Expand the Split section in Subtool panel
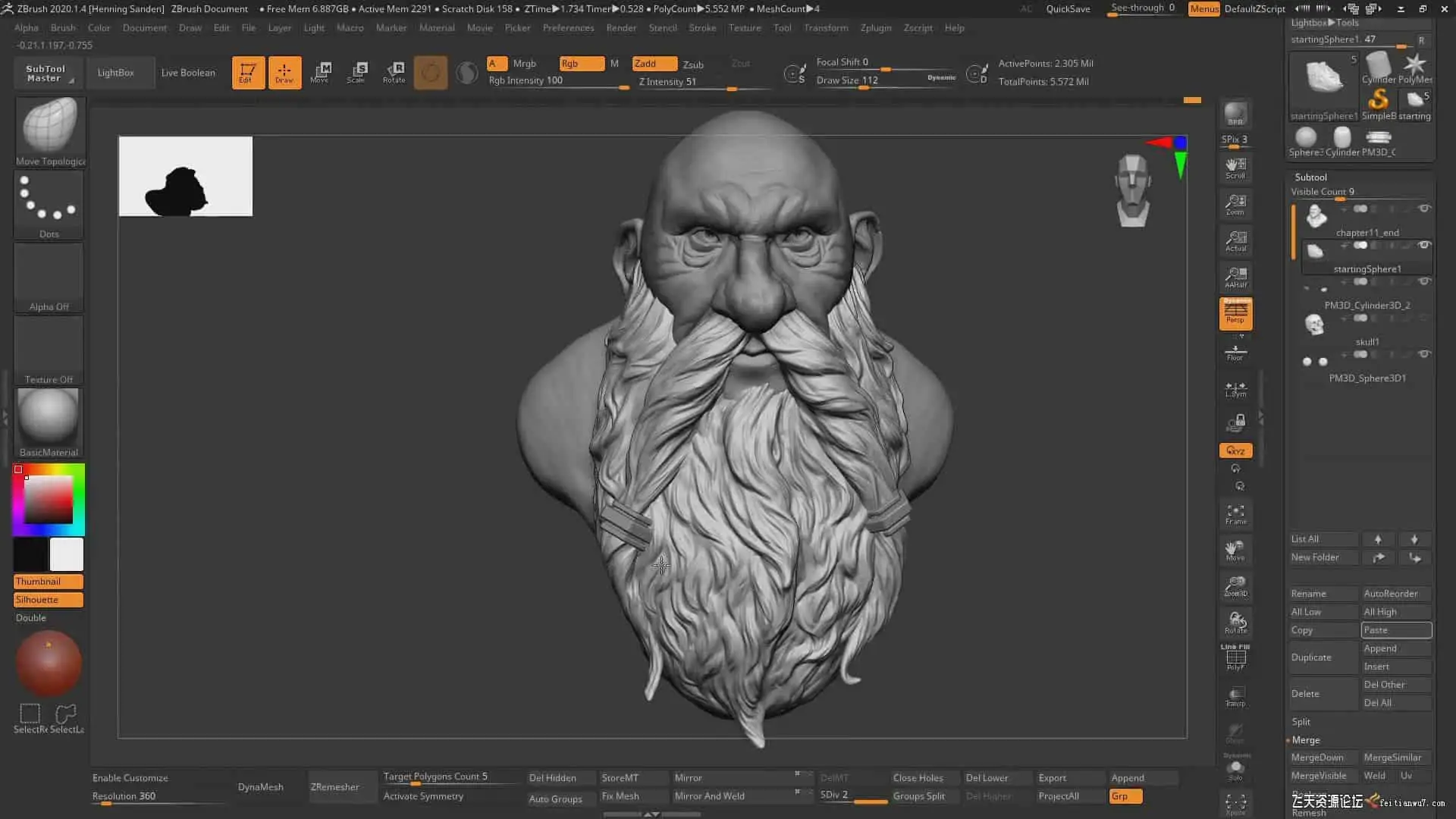Image resolution: width=1456 pixels, height=819 pixels. click(1301, 721)
